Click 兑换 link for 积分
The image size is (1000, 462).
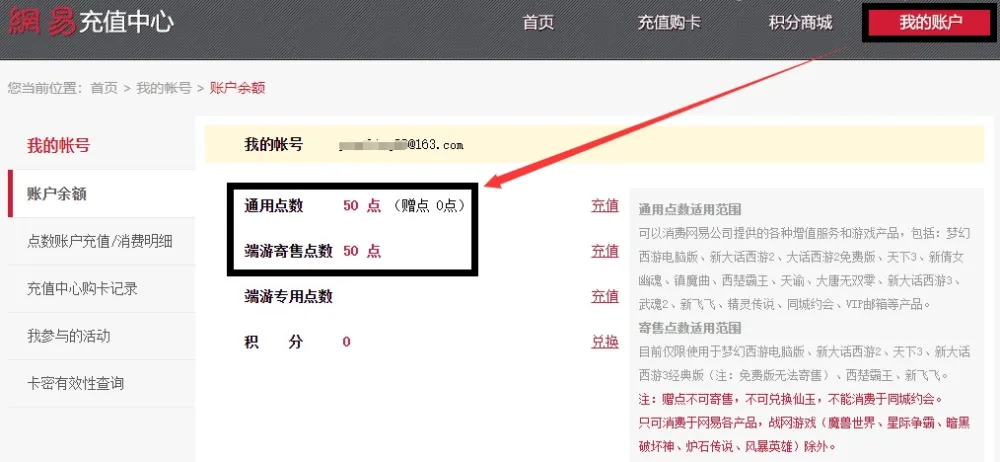pyautogui.click(x=605, y=341)
